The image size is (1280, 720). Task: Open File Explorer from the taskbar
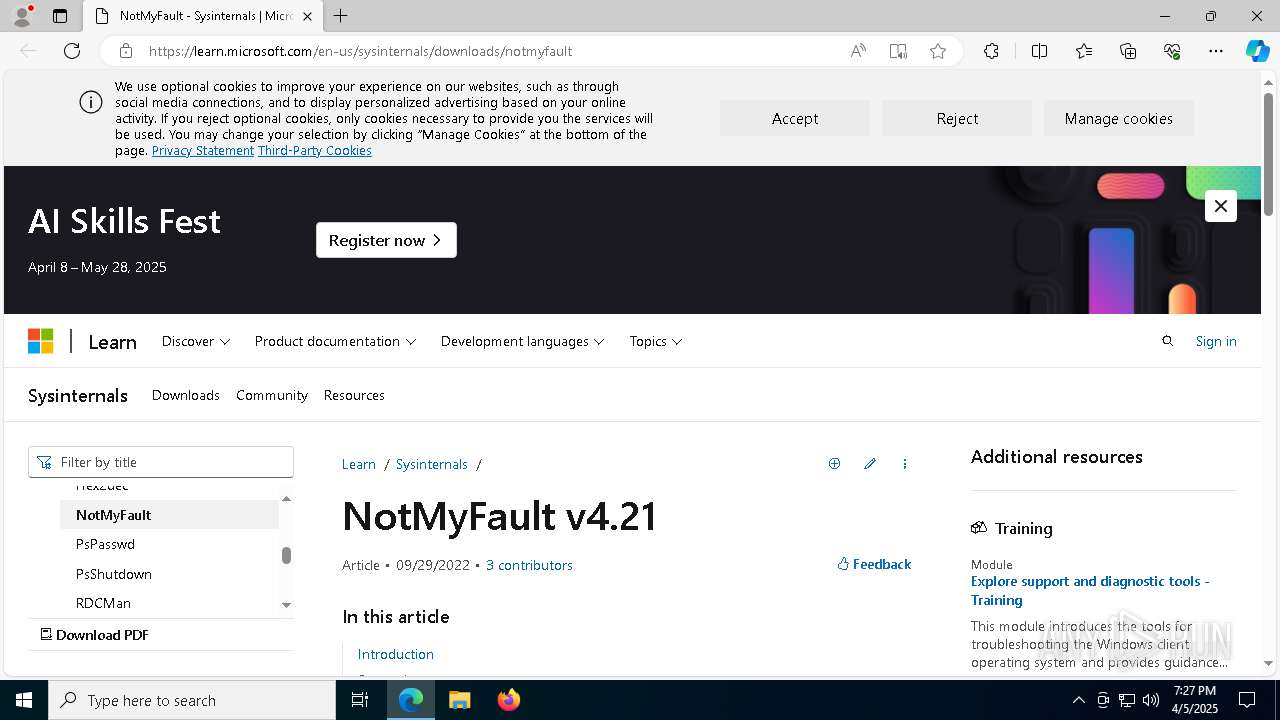[x=459, y=700]
